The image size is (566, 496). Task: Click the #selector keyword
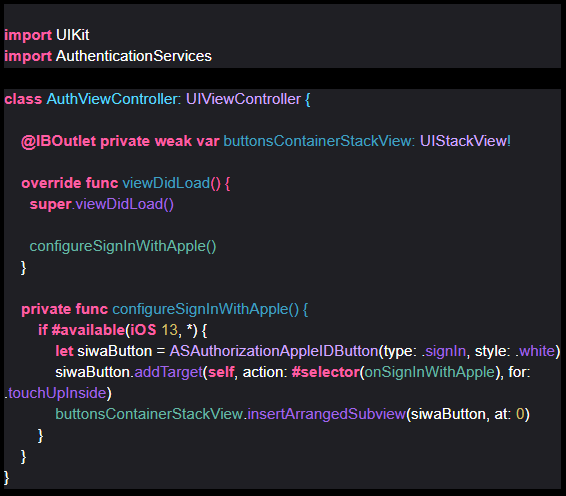(x=326, y=372)
